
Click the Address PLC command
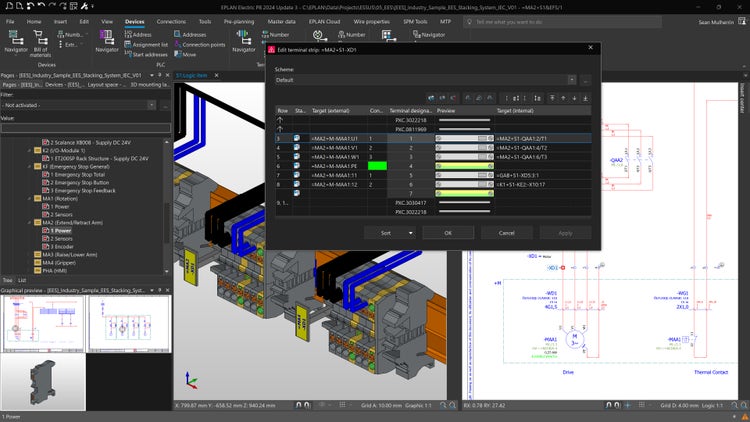pyautogui.click(x=140, y=34)
